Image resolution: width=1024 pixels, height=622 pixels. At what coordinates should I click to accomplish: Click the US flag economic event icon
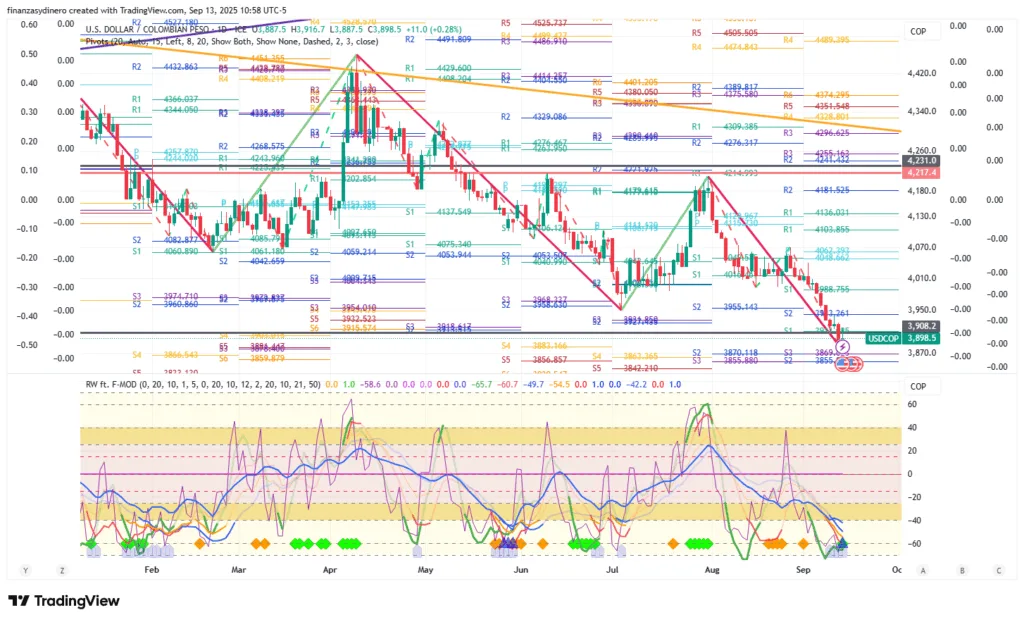pos(844,363)
